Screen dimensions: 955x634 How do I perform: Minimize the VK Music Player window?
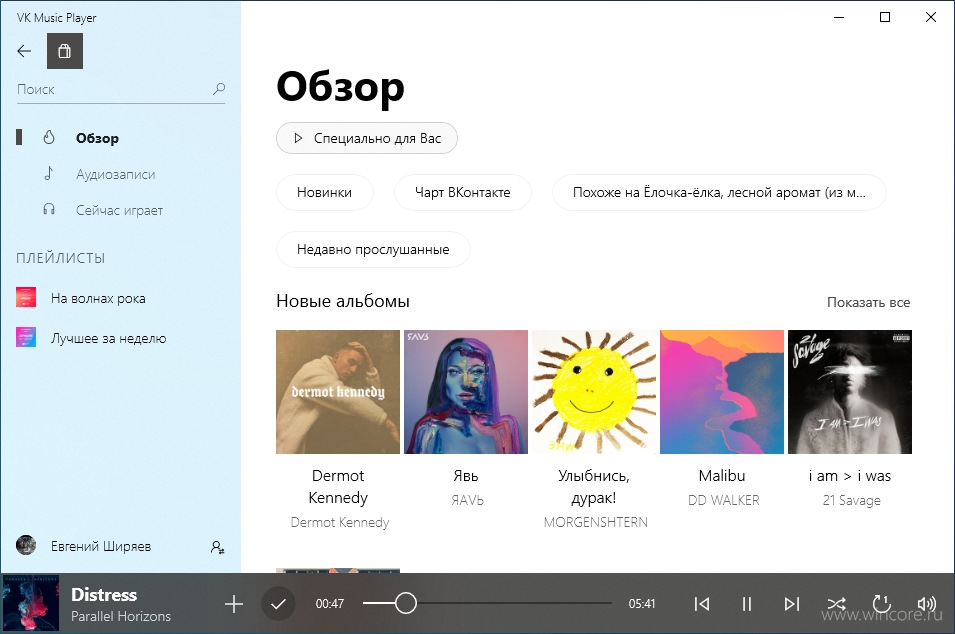coord(839,17)
